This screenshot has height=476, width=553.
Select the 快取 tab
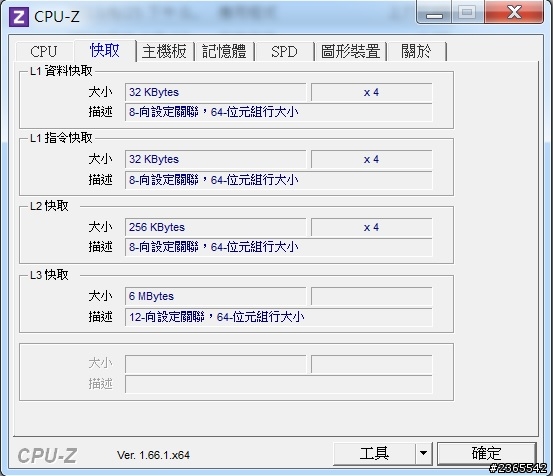point(105,50)
